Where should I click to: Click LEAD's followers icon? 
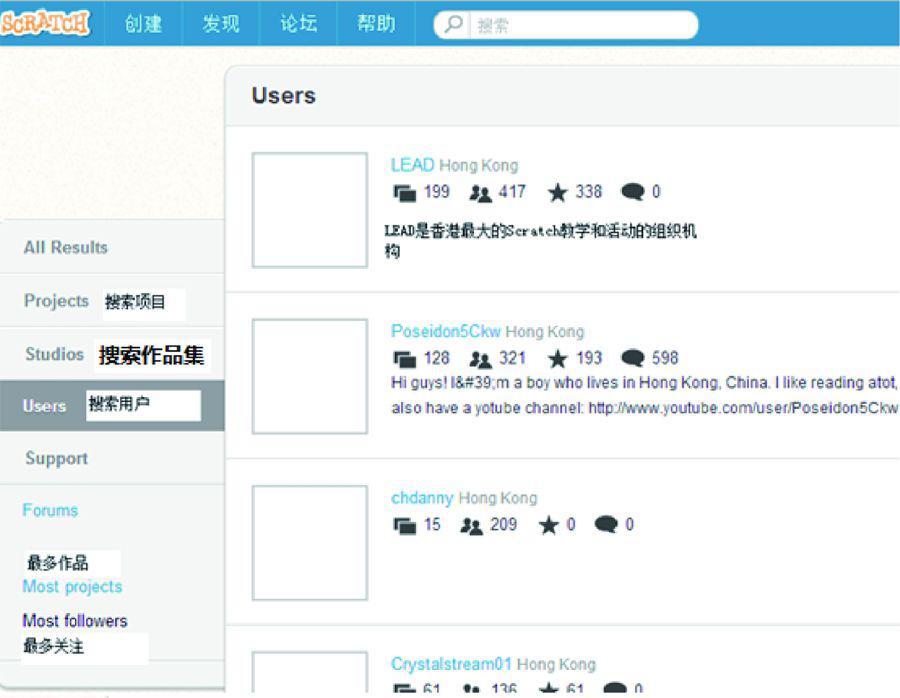coord(481,193)
